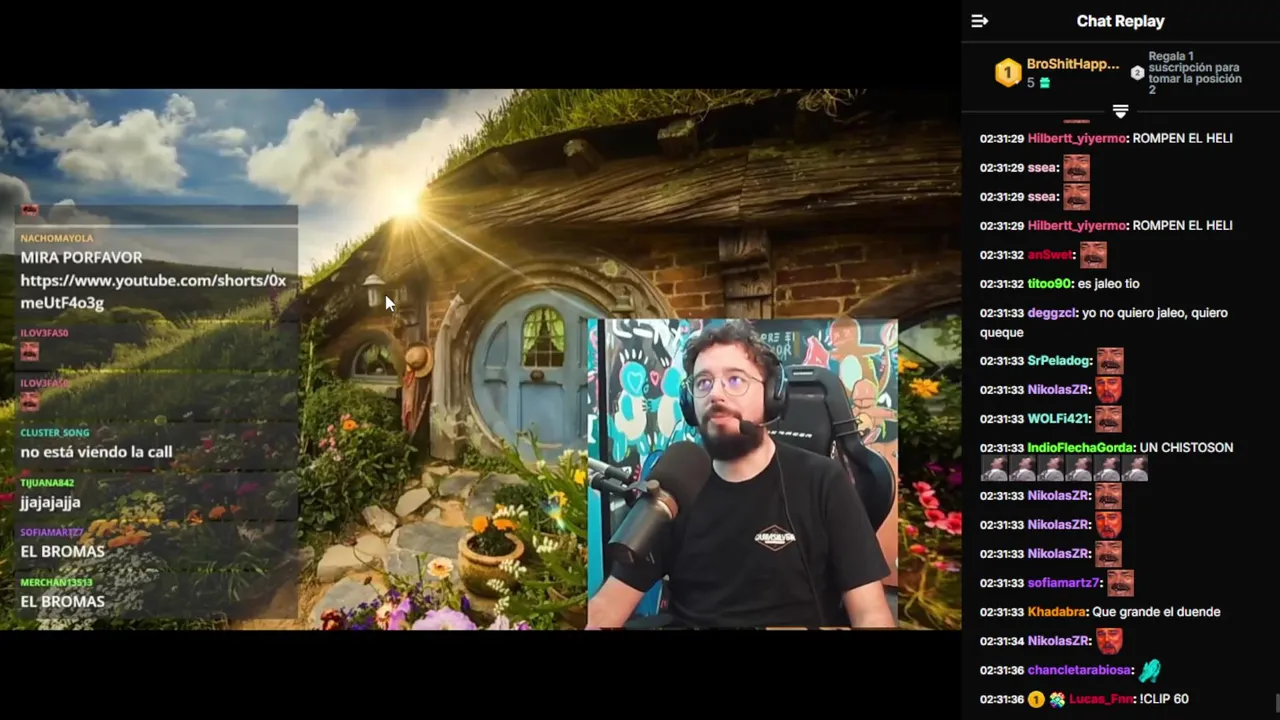Image resolution: width=1280 pixels, height=720 pixels.
Task: Click TIJUANA842's 'jjajajajja' overlay message
Action: pyautogui.click(x=50, y=502)
